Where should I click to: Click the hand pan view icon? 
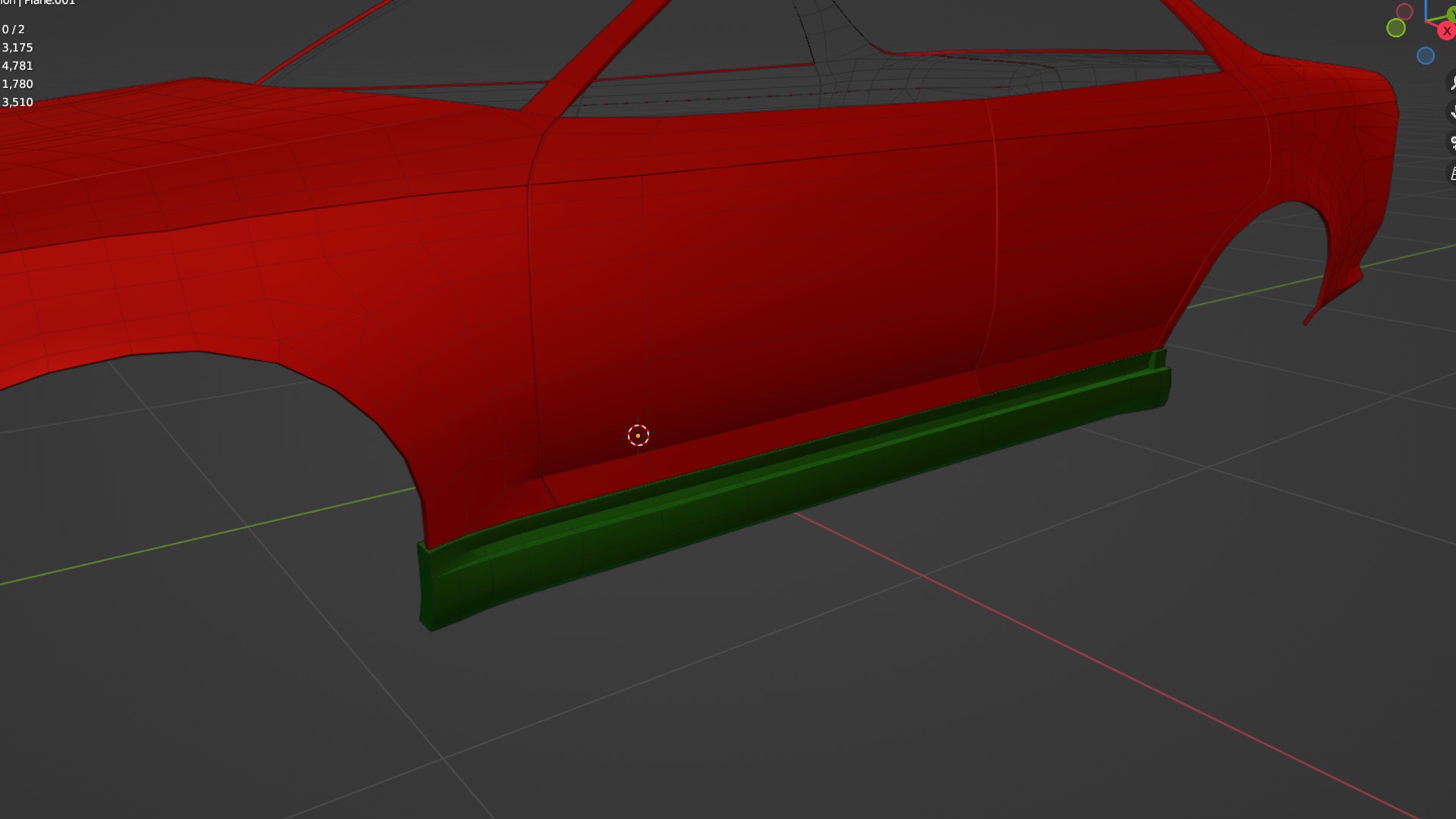(1452, 112)
